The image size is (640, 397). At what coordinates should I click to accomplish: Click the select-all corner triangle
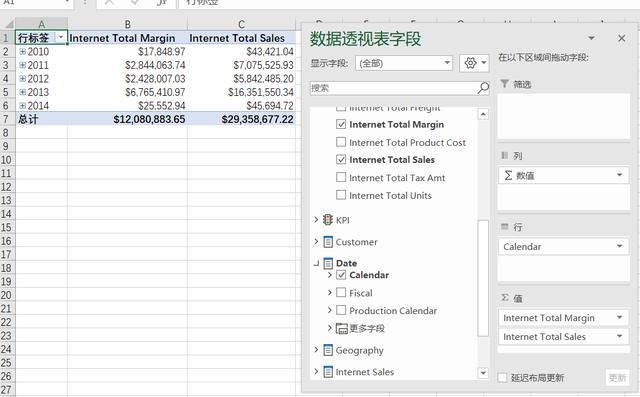[x=8, y=24]
